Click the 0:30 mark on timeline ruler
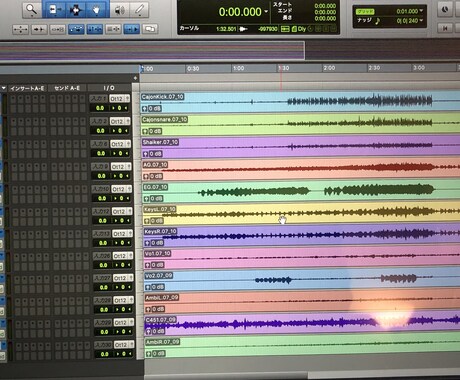This screenshot has height=380, width=460. pyautogui.click(x=193, y=69)
